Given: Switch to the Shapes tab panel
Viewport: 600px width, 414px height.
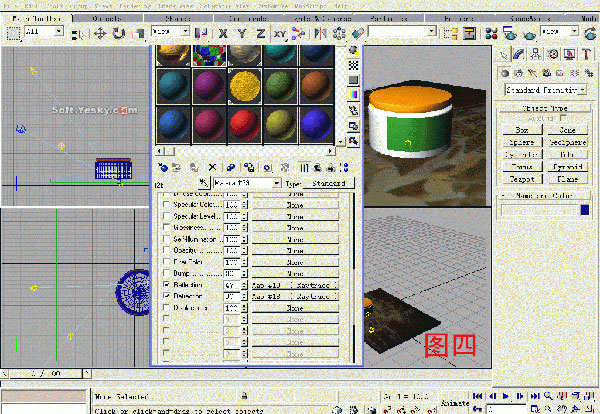Looking at the screenshot, I should [x=178, y=18].
